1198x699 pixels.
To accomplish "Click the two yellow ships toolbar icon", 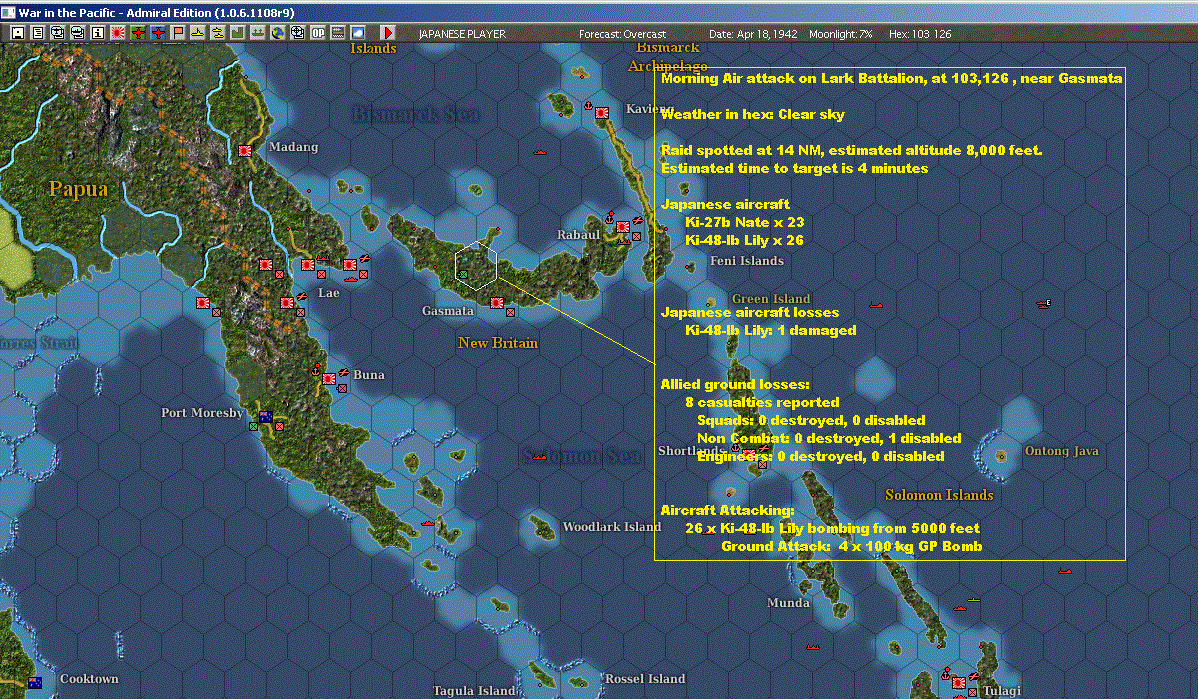I will point(217,33).
